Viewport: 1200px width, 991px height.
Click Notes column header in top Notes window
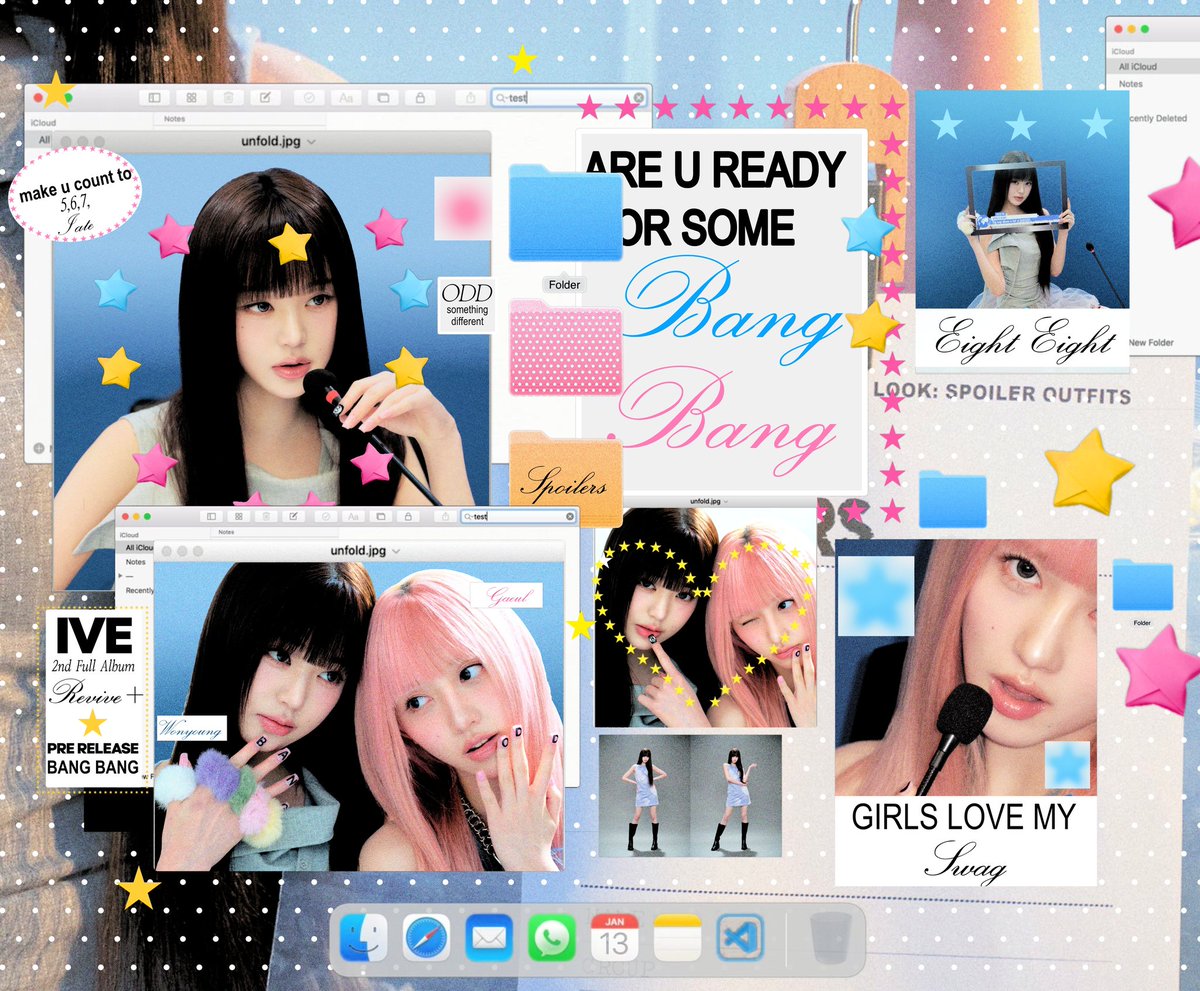174,119
